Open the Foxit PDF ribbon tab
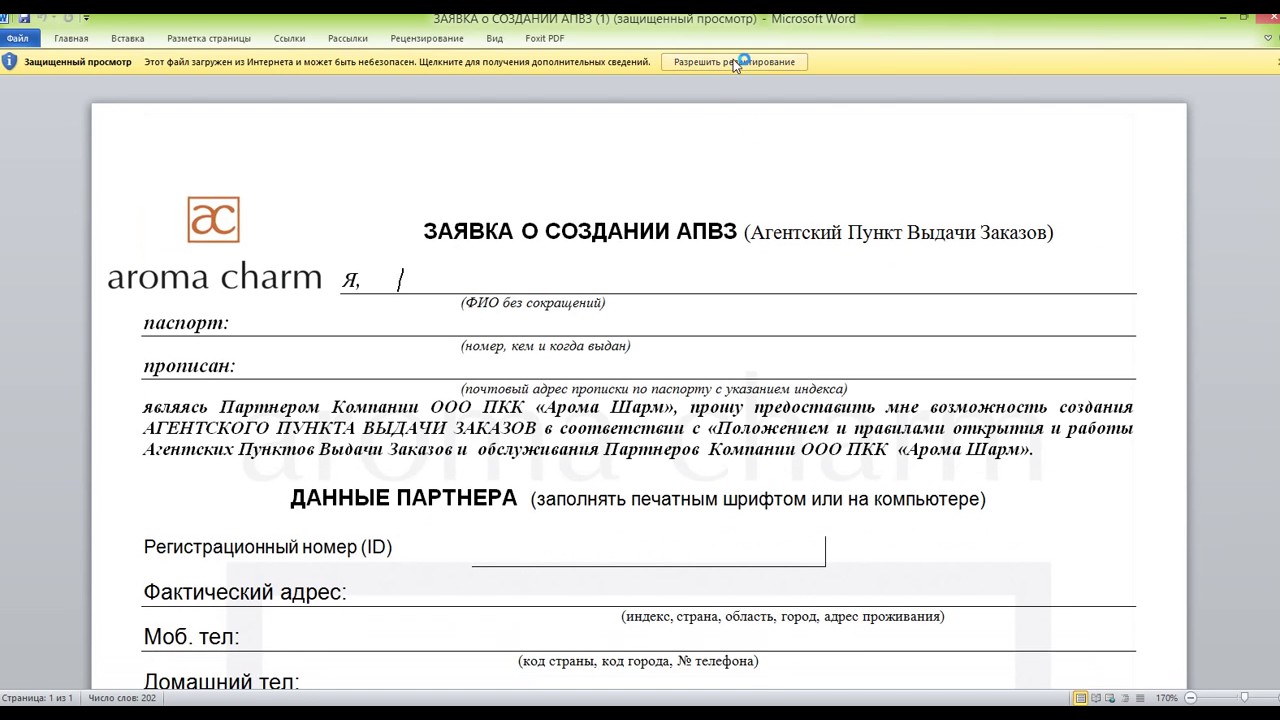Image resolution: width=1280 pixels, height=720 pixels. pos(545,38)
